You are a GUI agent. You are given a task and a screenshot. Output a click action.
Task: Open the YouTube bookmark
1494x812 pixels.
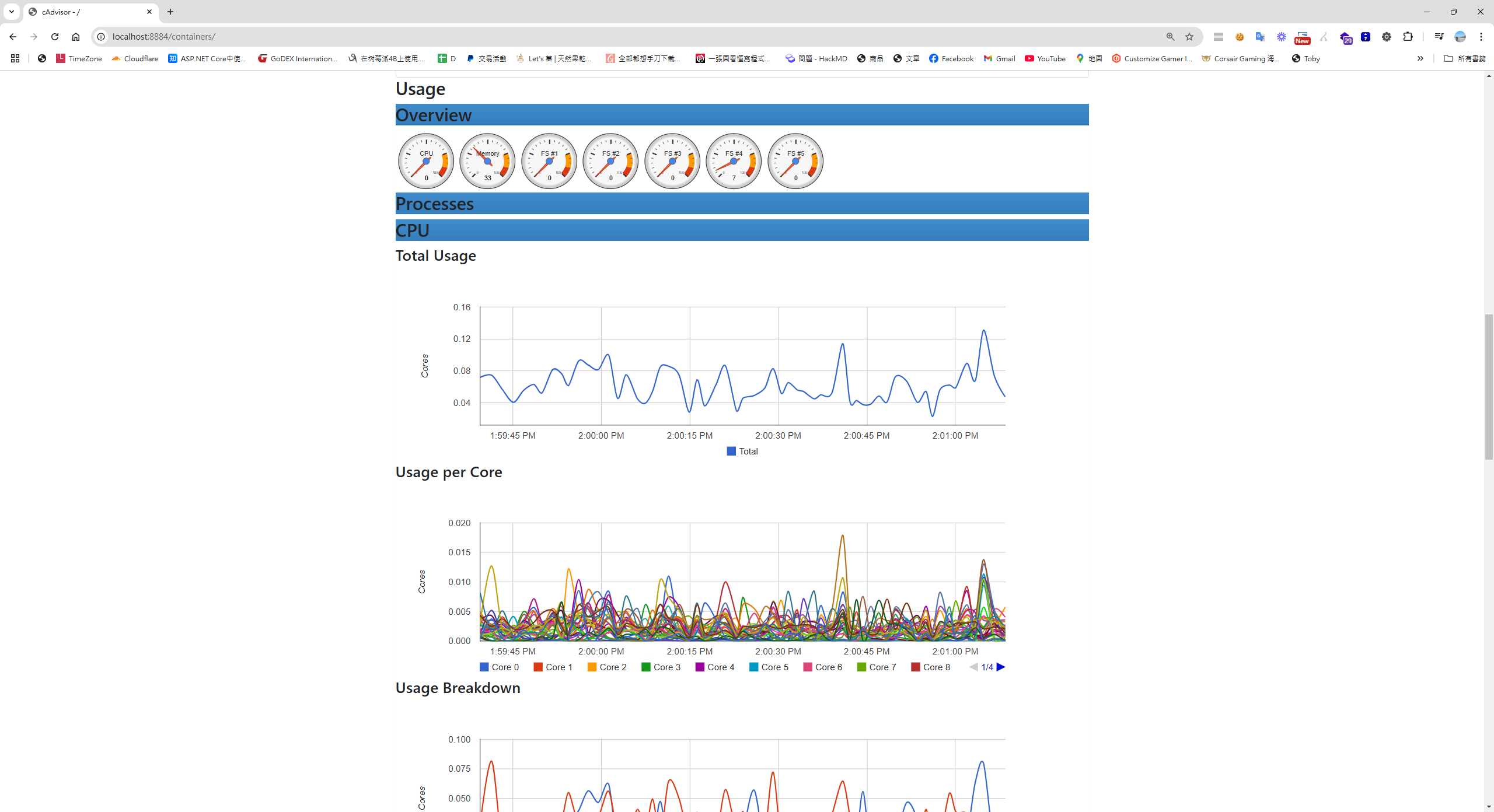(1044, 58)
